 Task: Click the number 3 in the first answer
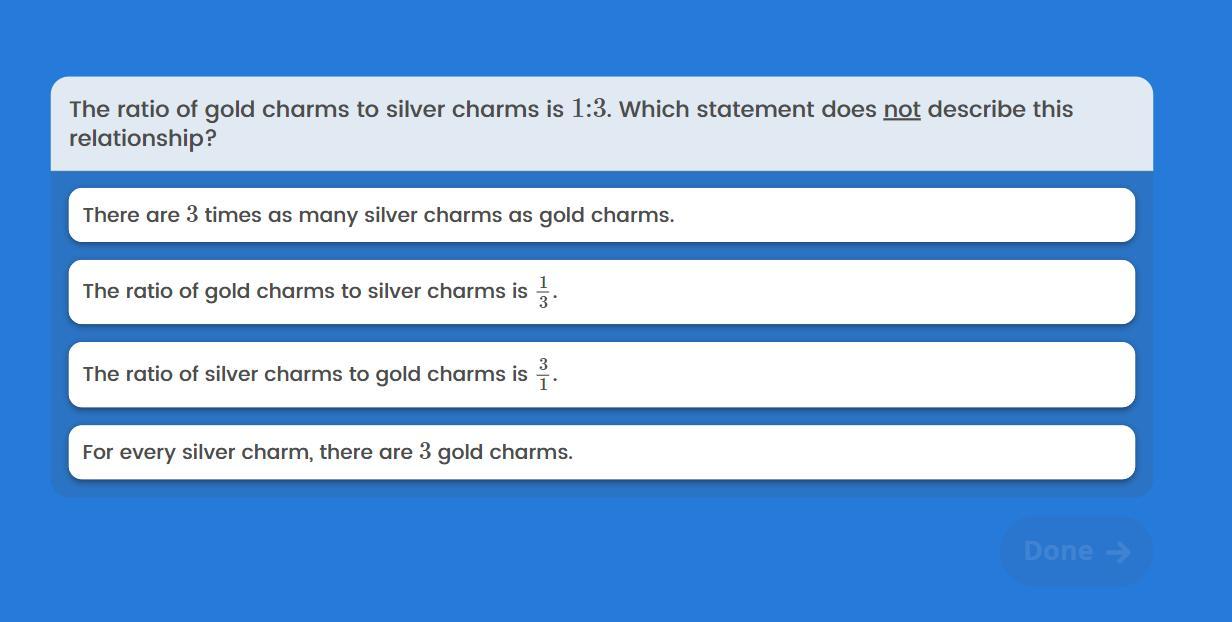192,215
